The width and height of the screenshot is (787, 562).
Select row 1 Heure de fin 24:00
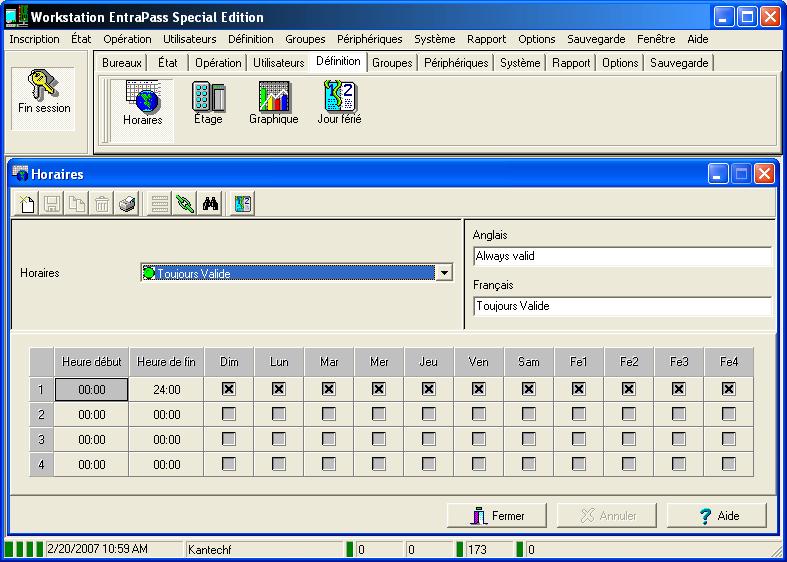(167, 389)
